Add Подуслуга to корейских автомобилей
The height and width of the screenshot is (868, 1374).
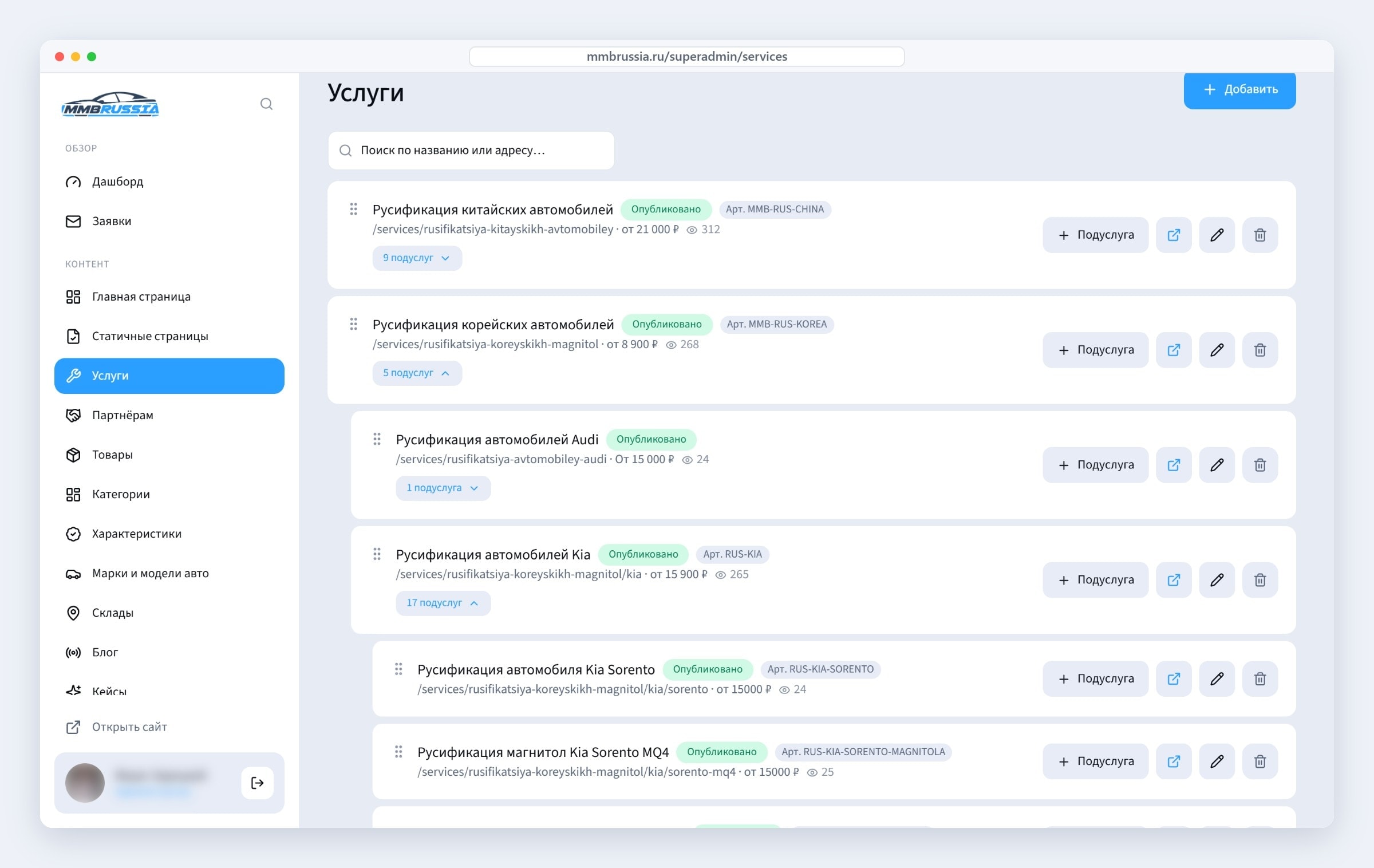pyautogui.click(x=1095, y=350)
